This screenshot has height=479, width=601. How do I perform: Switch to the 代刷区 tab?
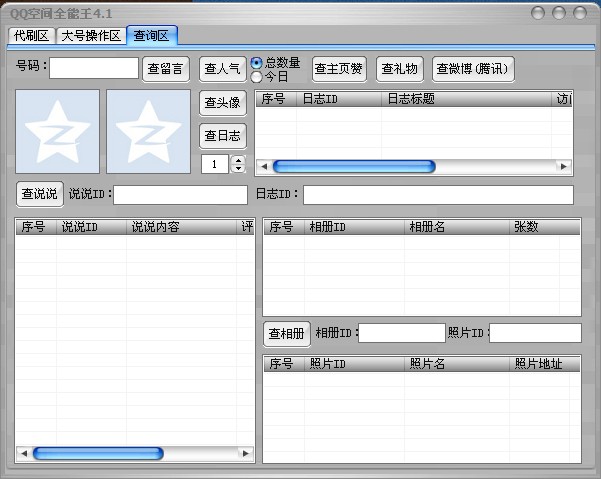point(31,36)
